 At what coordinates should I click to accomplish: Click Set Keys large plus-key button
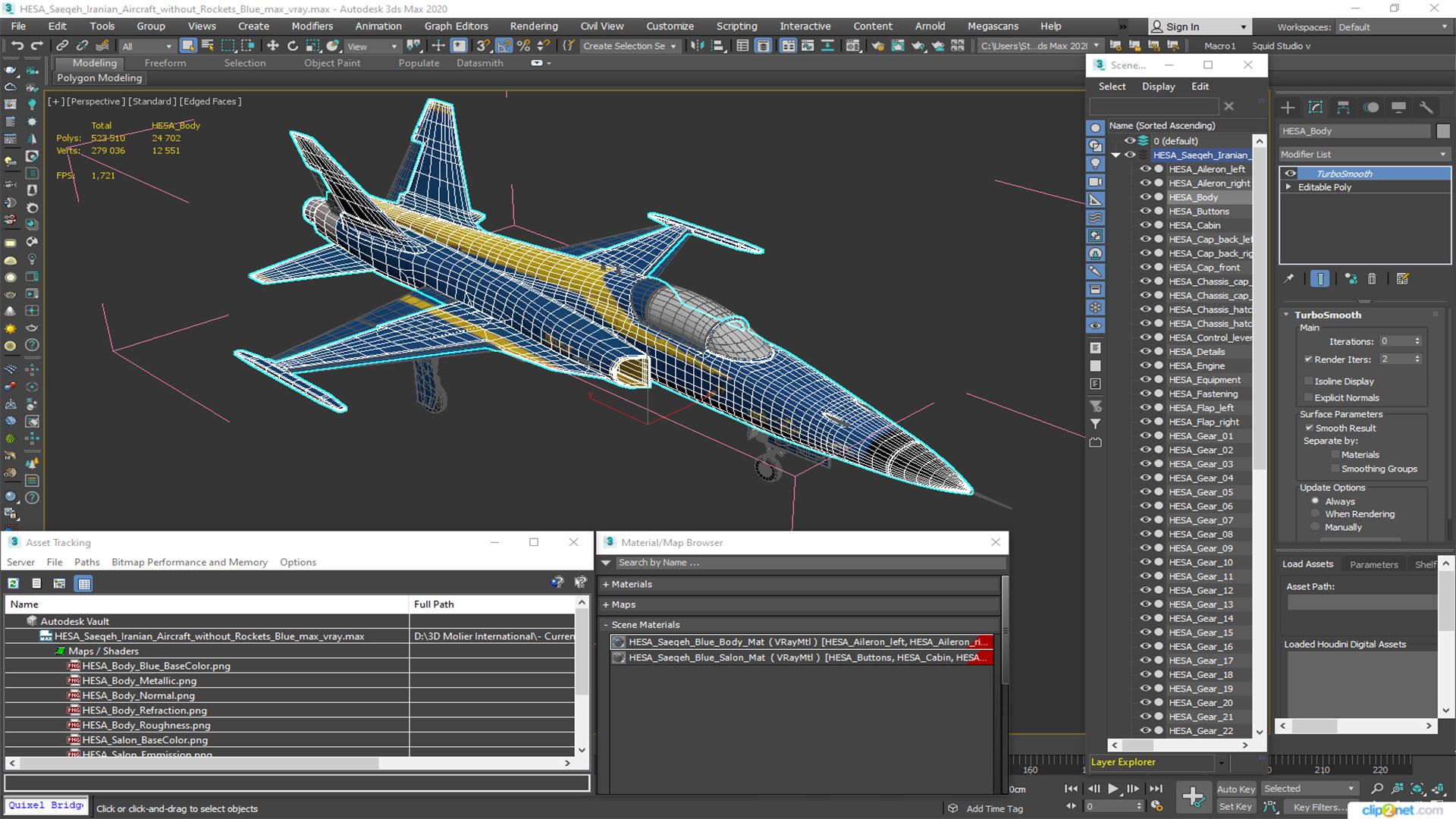[x=1194, y=797]
